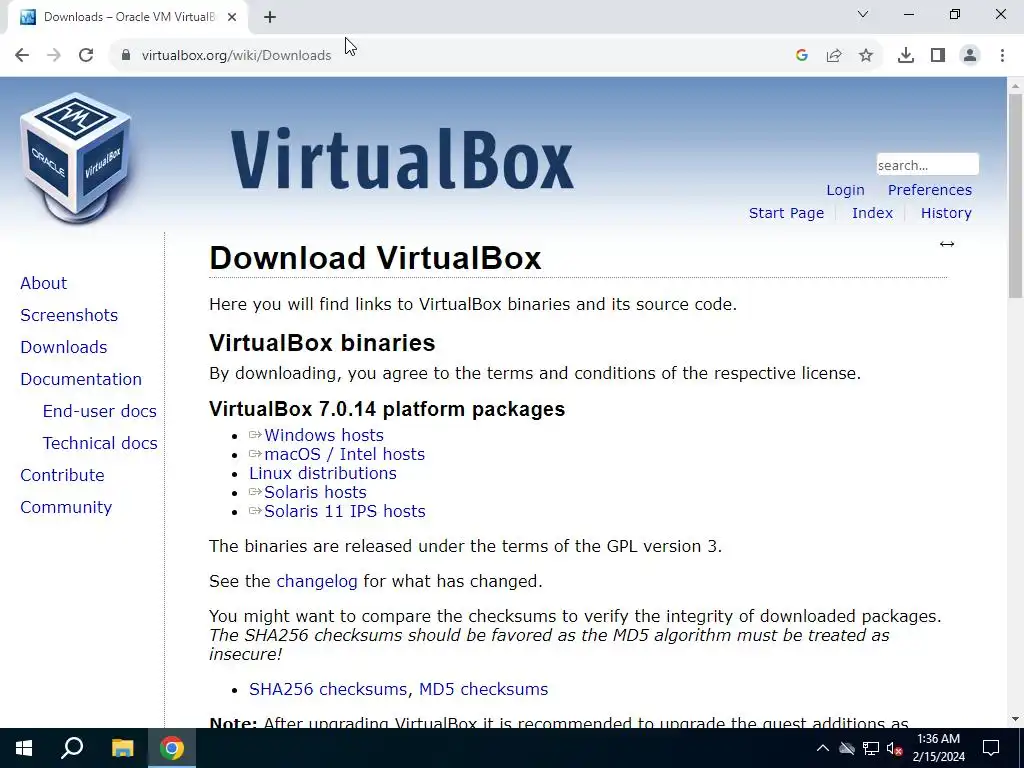Open Contribute in the sidebar
Image resolution: width=1024 pixels, height=768 pixels.
tap(62, 475)
